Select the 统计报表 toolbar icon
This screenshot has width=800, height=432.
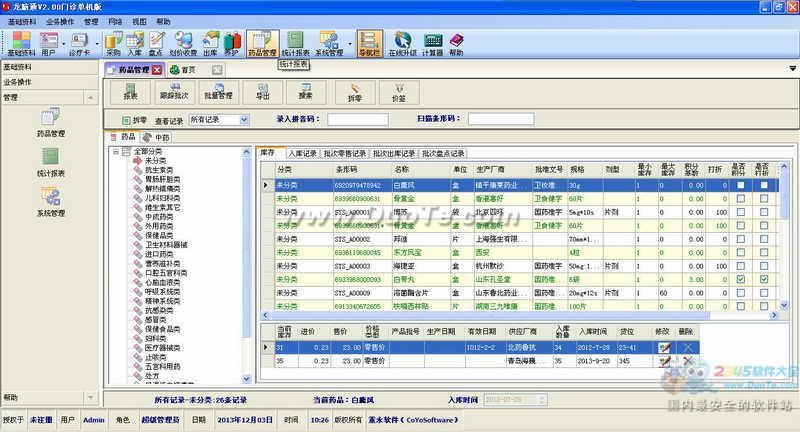click(x=295, y=43)
